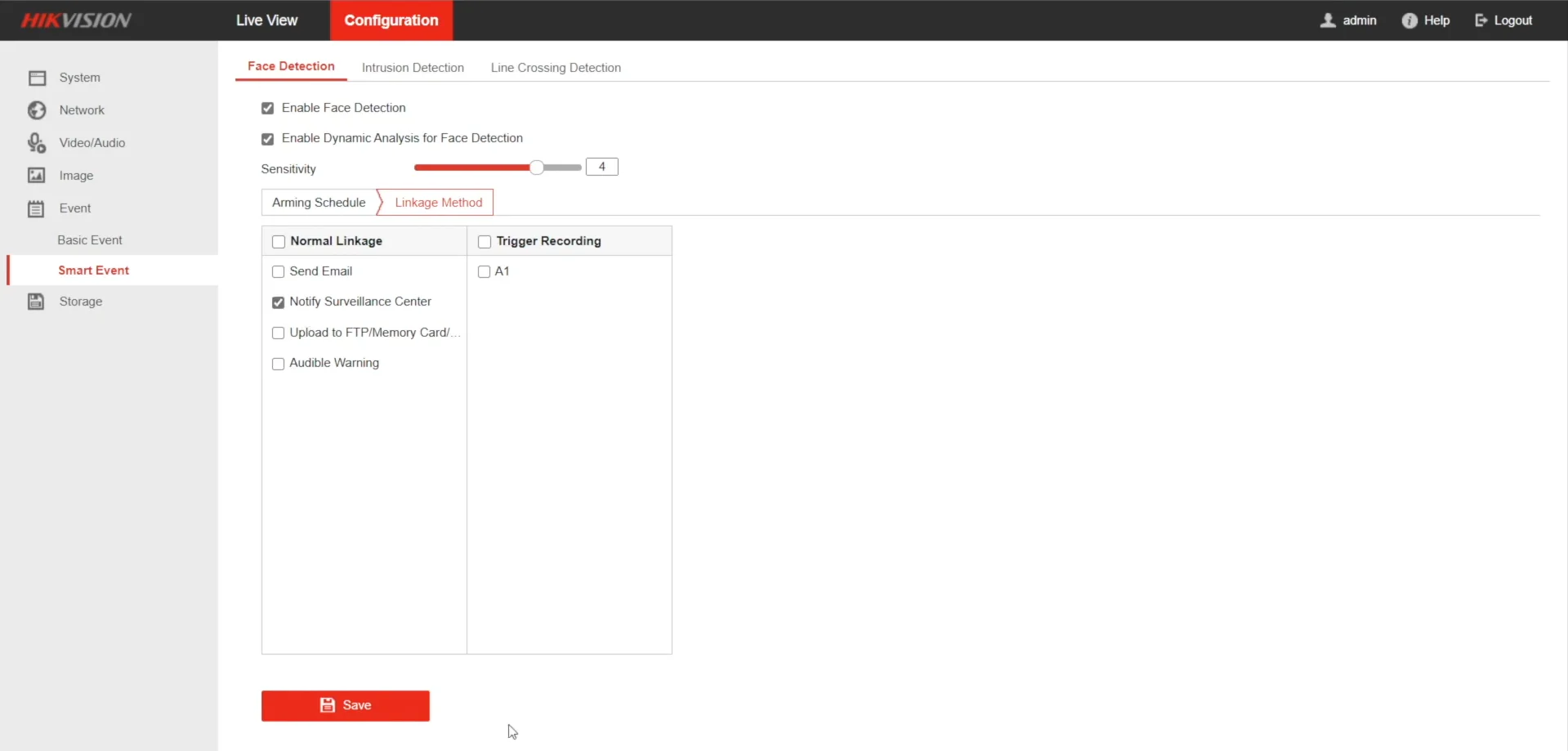Click the admin user icon
Viewport: 1568px width, 751px height.
click(1328, 20)
